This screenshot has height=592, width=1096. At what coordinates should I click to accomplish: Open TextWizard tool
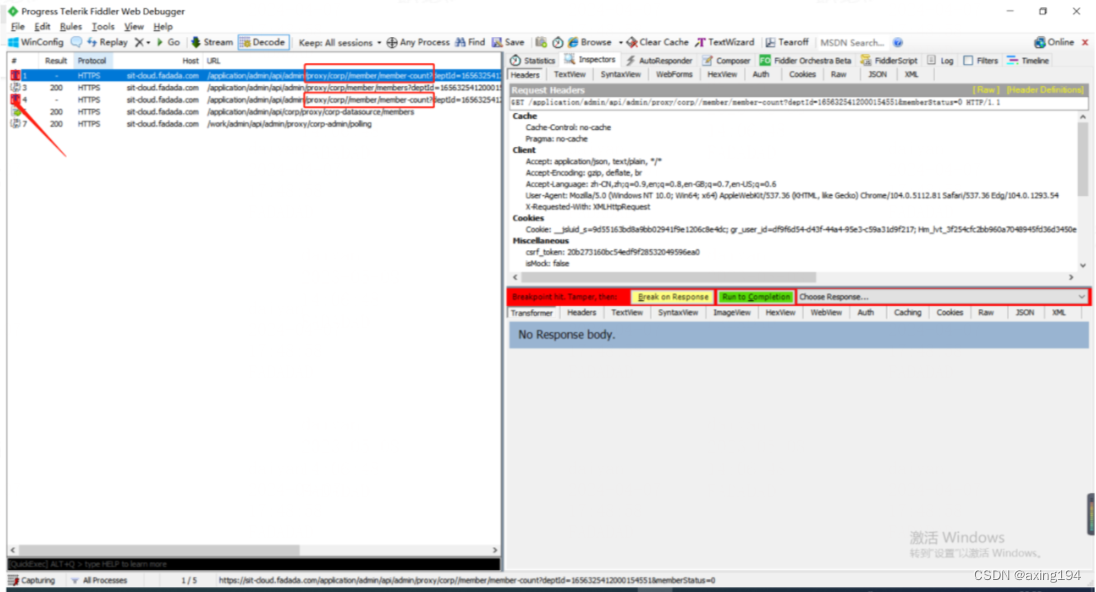[x=725, y=43]
